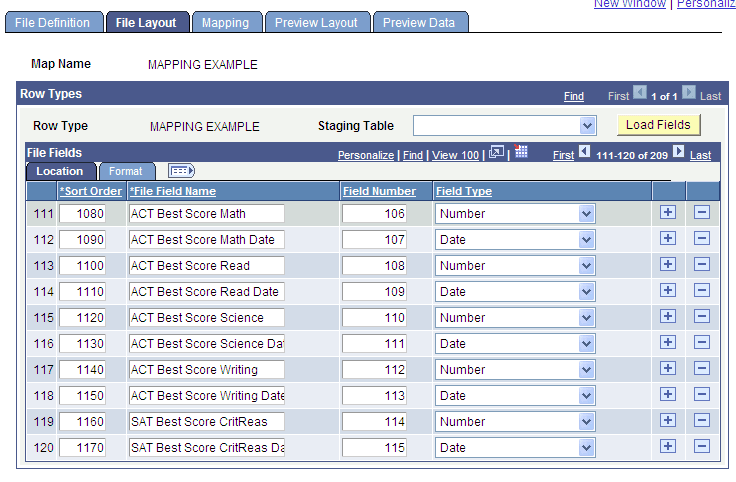Open Field Type dropdown for field 114
Screen dimensions: 736x482
tap(586, 422)
